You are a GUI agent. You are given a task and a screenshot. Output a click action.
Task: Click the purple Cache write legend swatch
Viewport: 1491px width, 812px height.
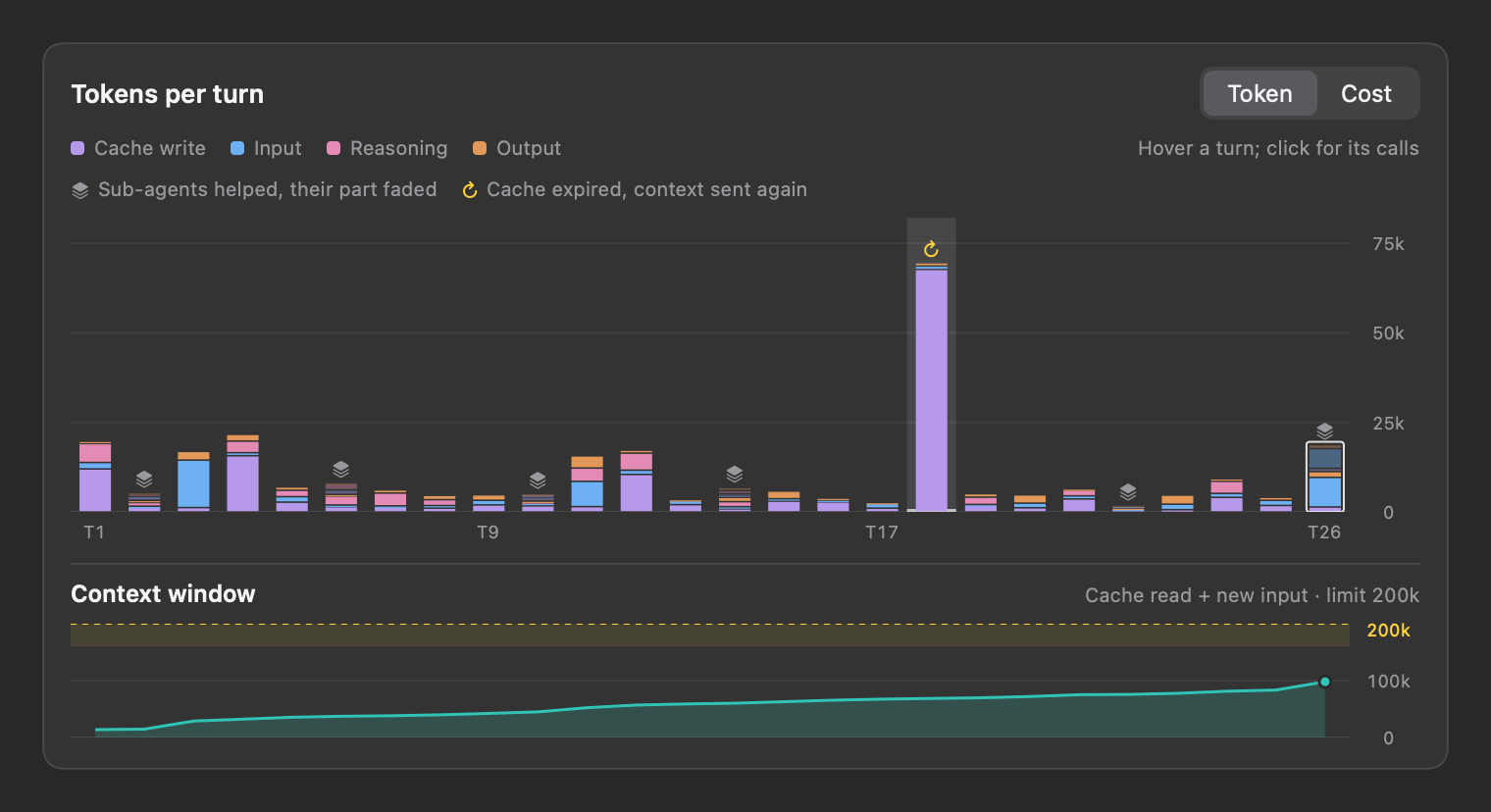tap(77, 148)
